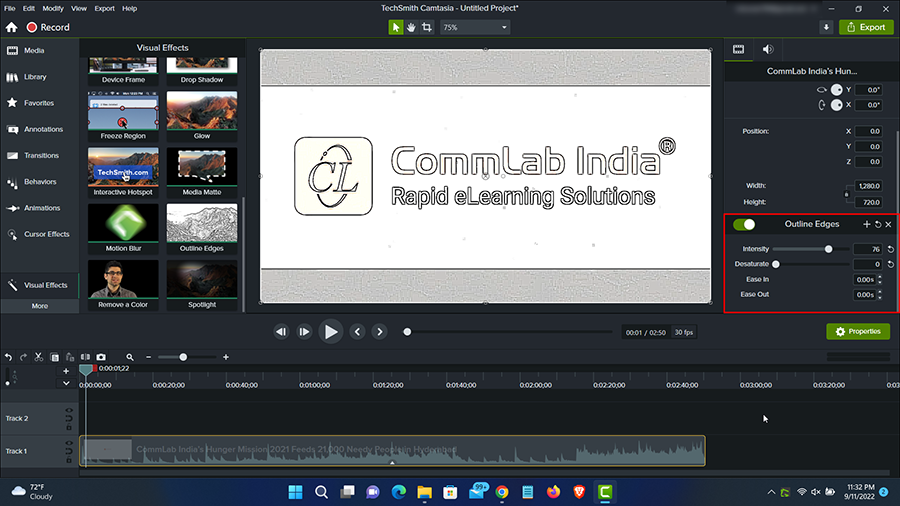
Task: Click the download arrow icon beside Export
Action: click(826, 27)
